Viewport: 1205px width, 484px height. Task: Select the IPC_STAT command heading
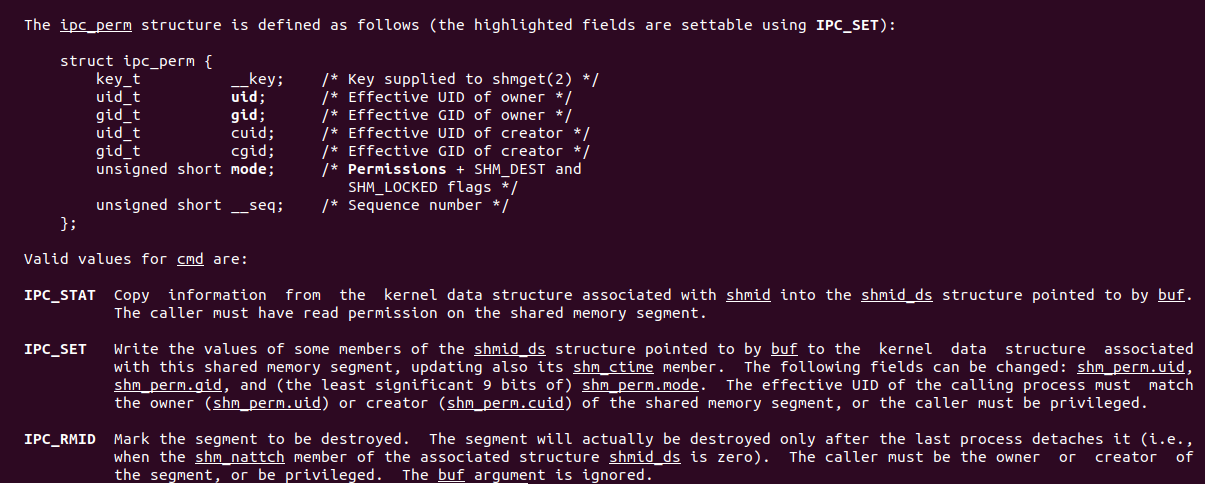click(x=60, y=295)
